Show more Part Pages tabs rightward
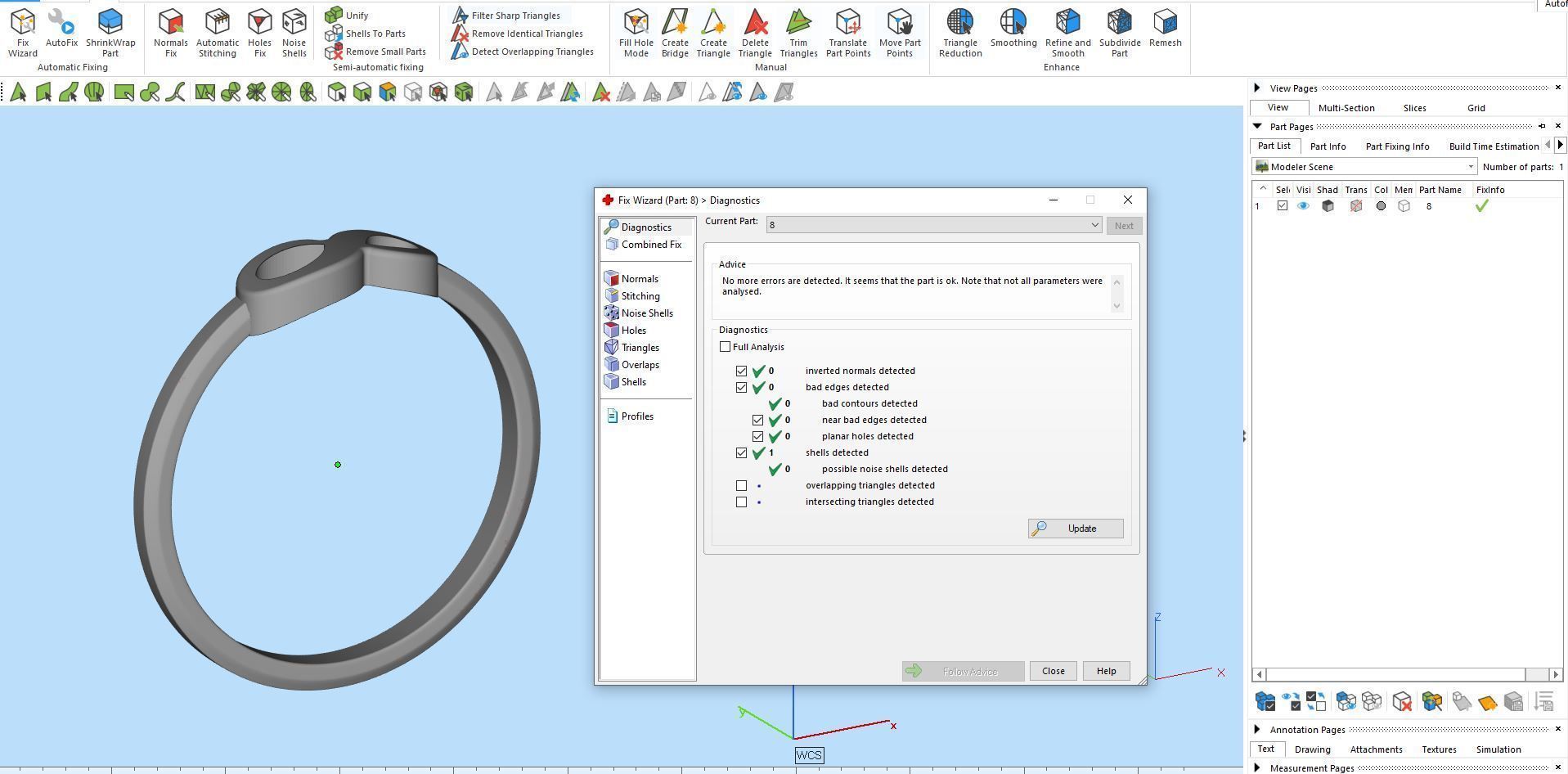 pyautogui.click(x=1560, y=145)
